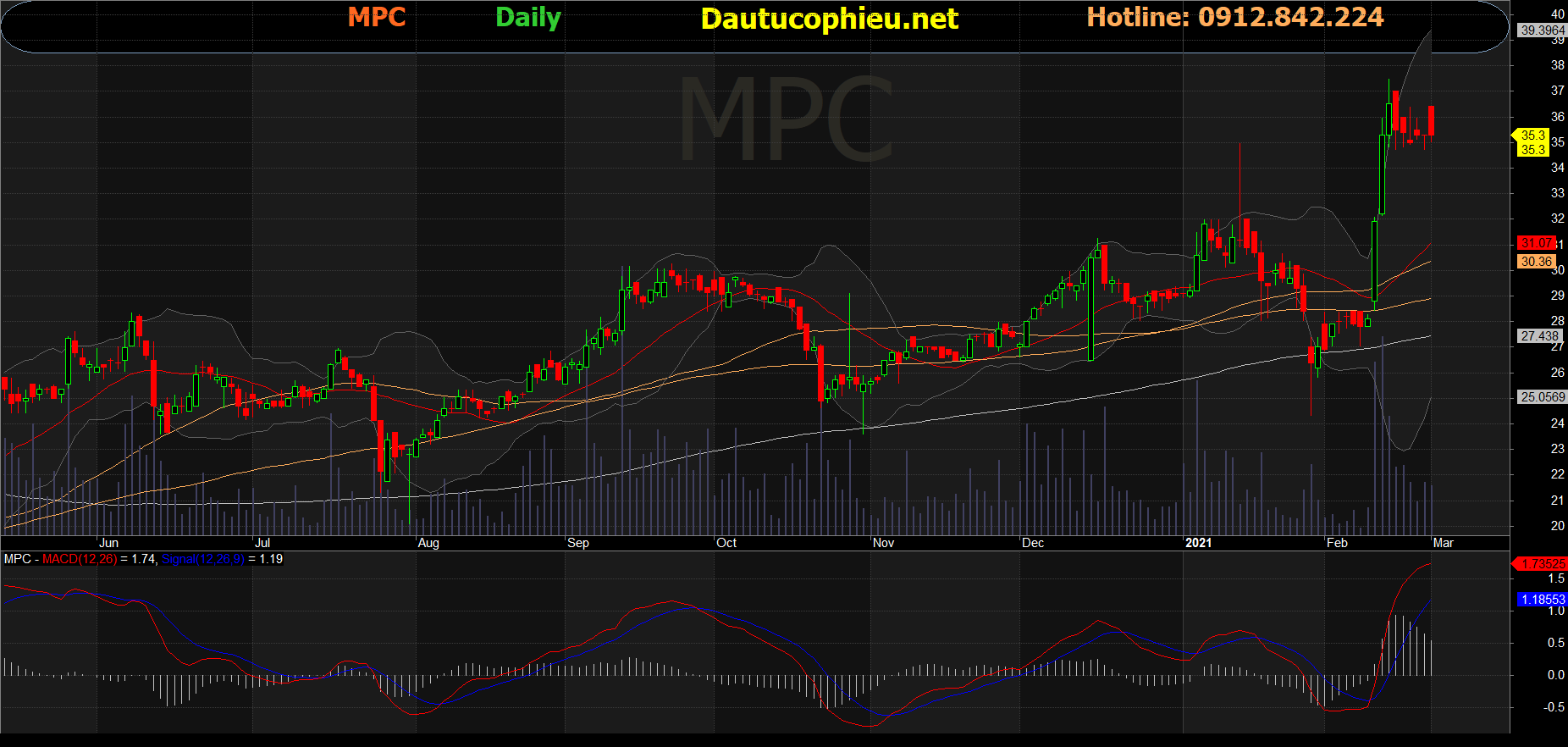Select the green Daily timeframe label
This screenshot has height=747, width=1568.
528,18
